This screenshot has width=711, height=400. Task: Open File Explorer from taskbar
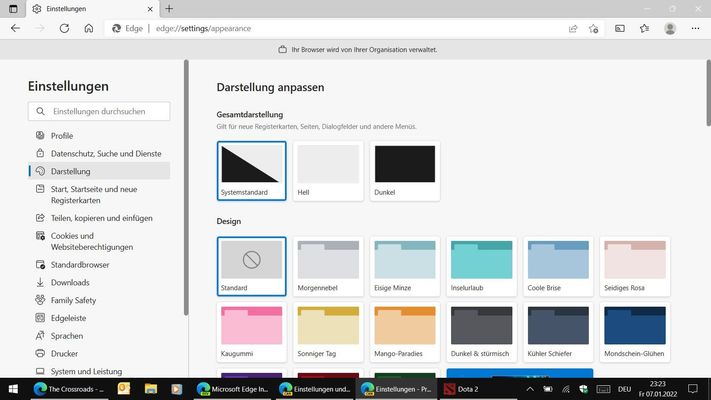click(x=151, y=389)
